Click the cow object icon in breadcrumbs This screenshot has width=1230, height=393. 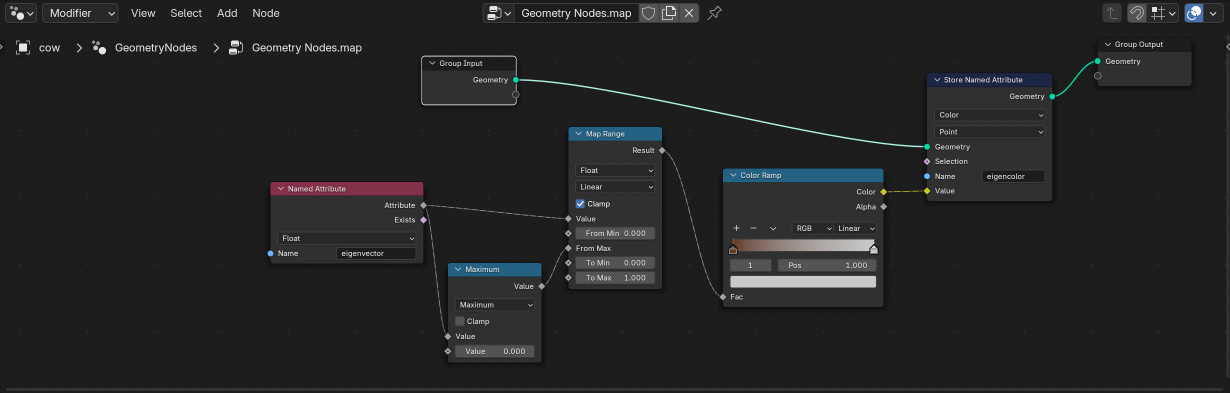(23, 47)
